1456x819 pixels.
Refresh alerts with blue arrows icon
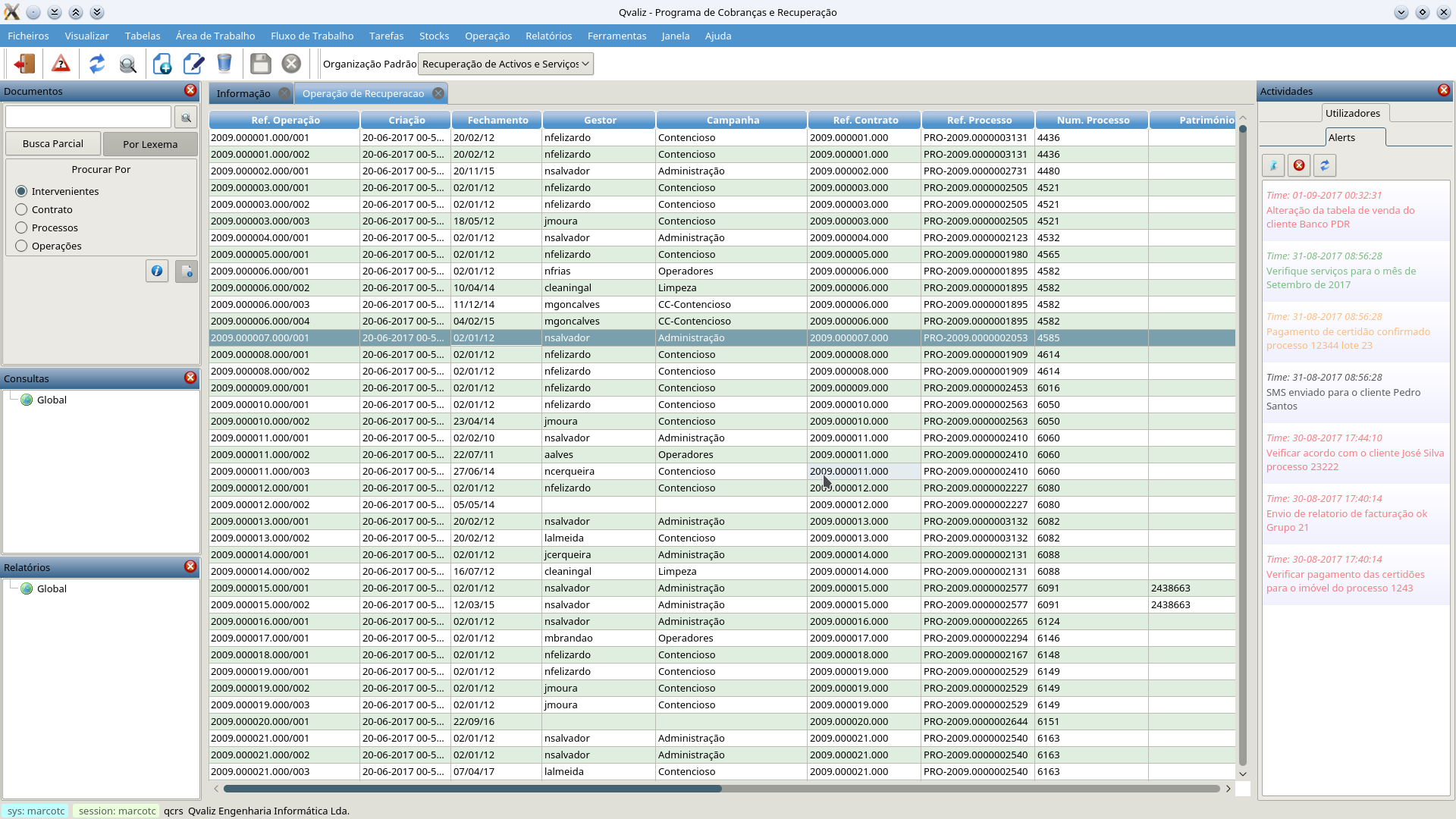pyautogui.click(x=1324, y=165)
